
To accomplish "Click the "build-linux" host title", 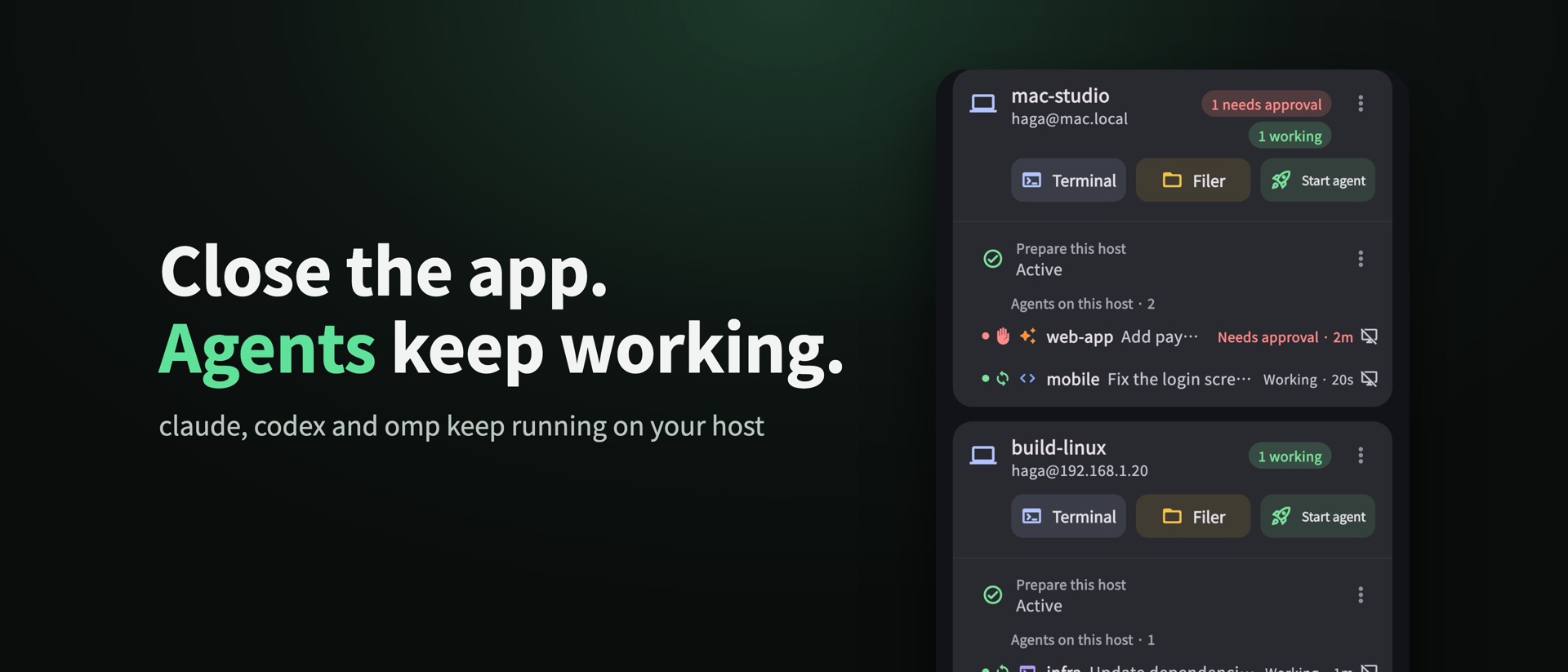I will pos(1058,447).
